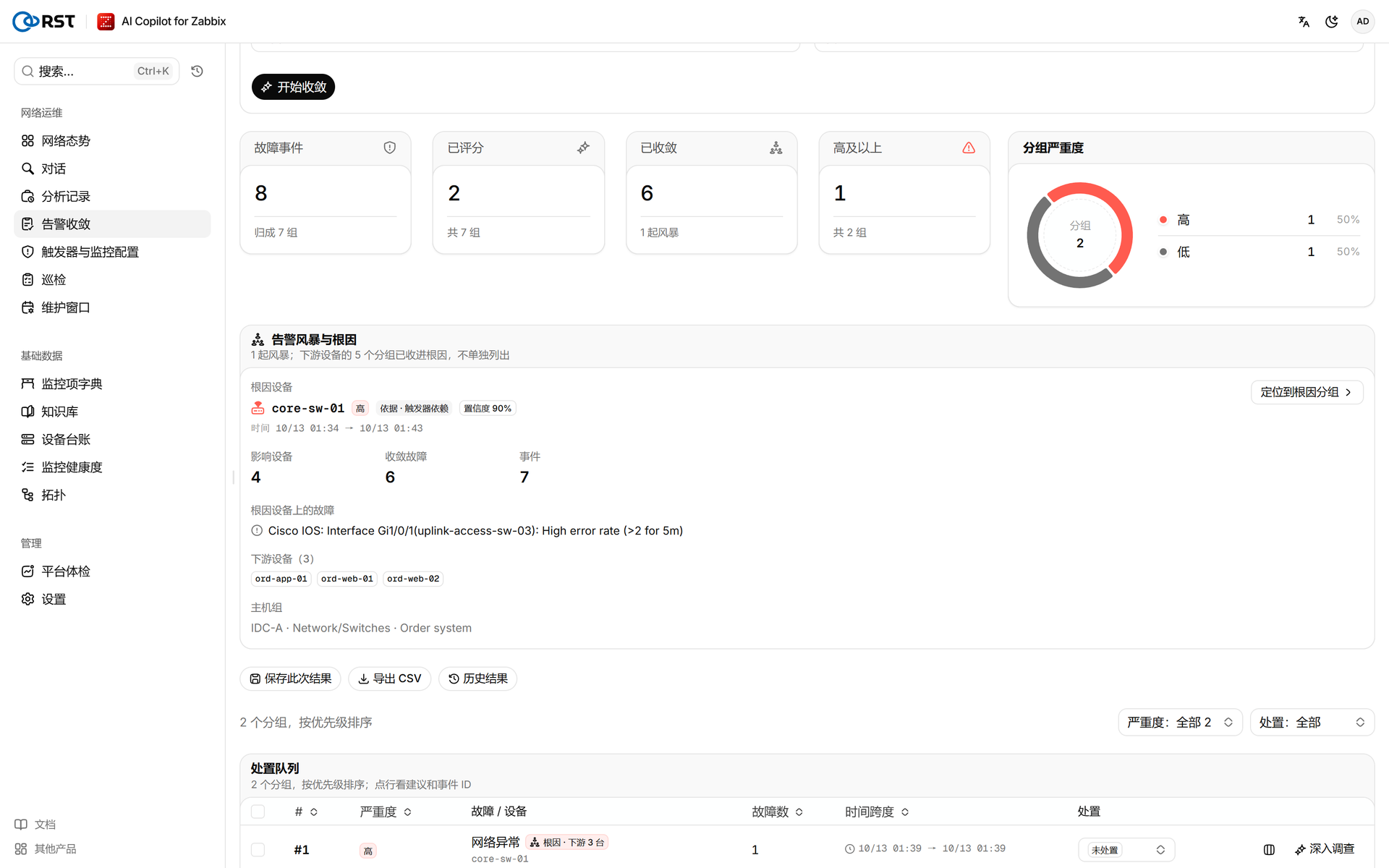The image size is (1389, 868).
Task: Click 深入调查 in row #1
Action: pos(1325,849)
